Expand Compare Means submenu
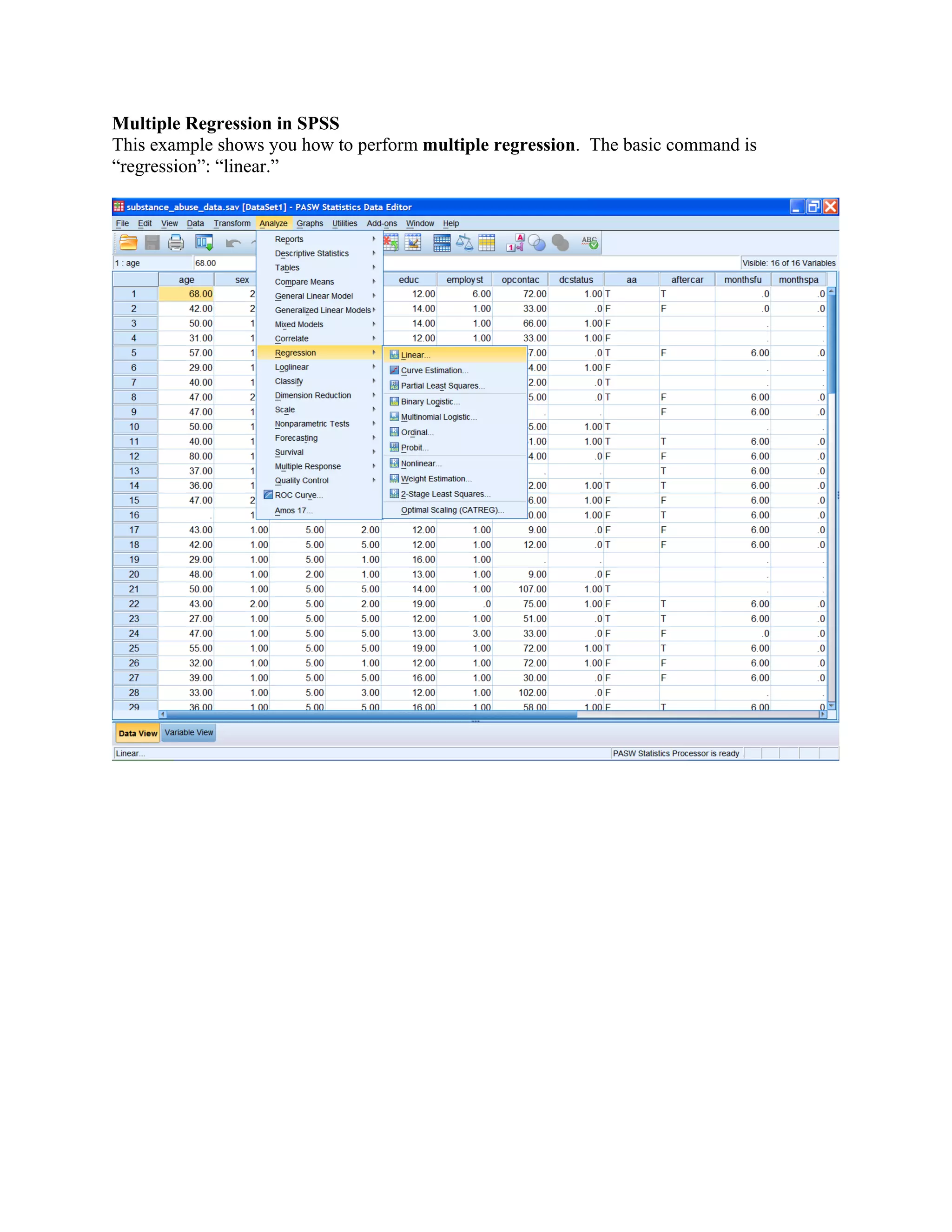 (x=319, y=281)
